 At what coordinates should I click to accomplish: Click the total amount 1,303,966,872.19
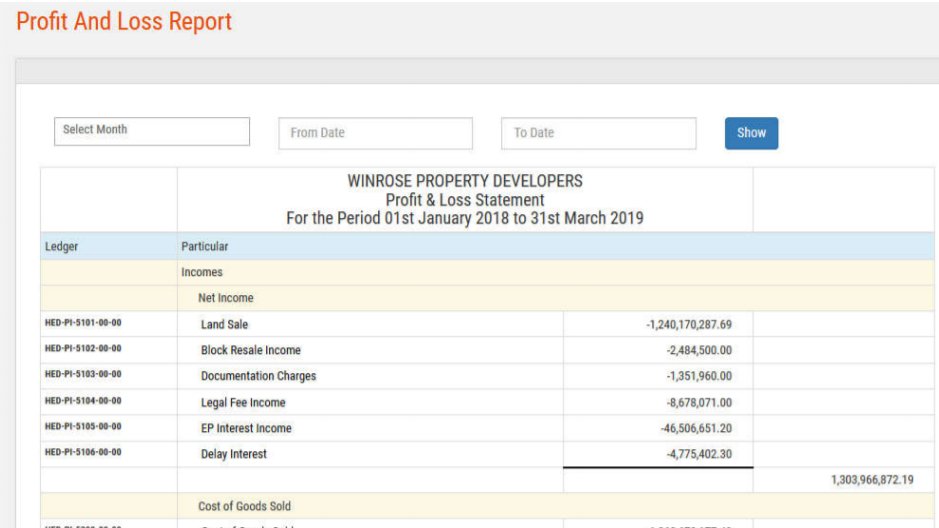coord(871,481)
